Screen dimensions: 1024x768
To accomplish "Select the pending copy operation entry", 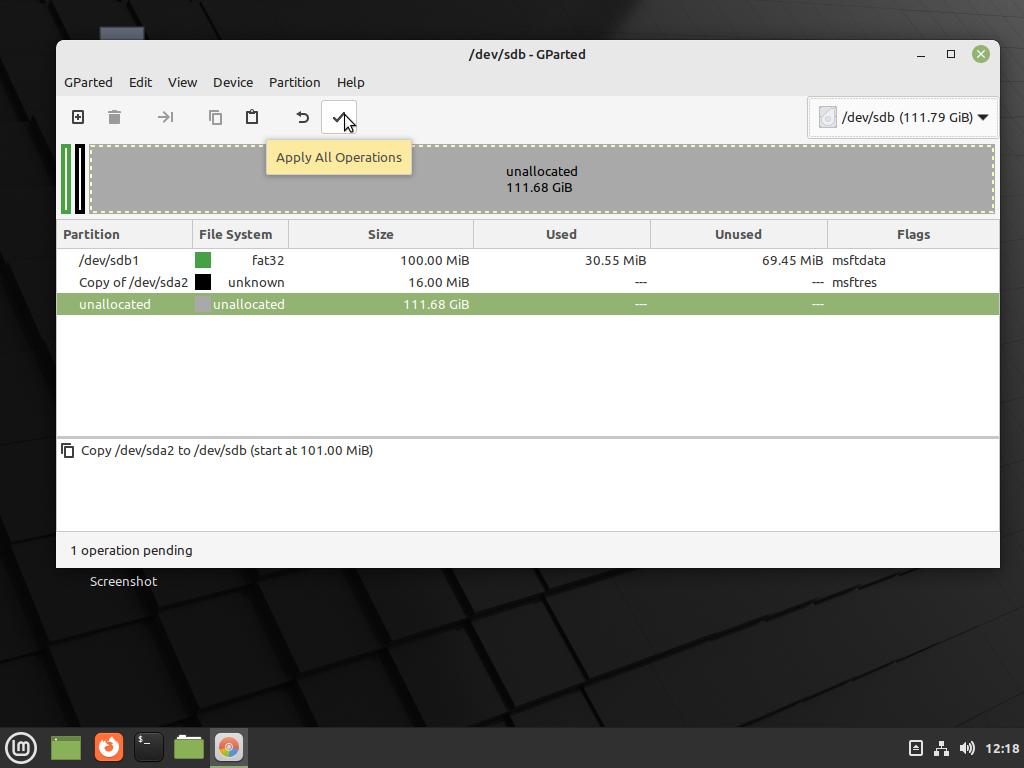I will click(226, 450).
